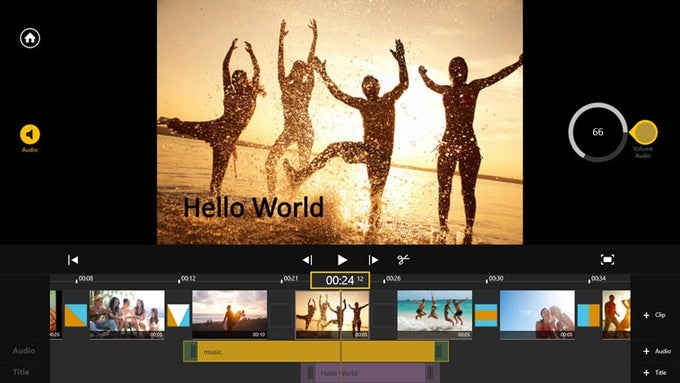Go to the home screen icon
The height and width of the screenshot is (383, 680).
[30, 38]
